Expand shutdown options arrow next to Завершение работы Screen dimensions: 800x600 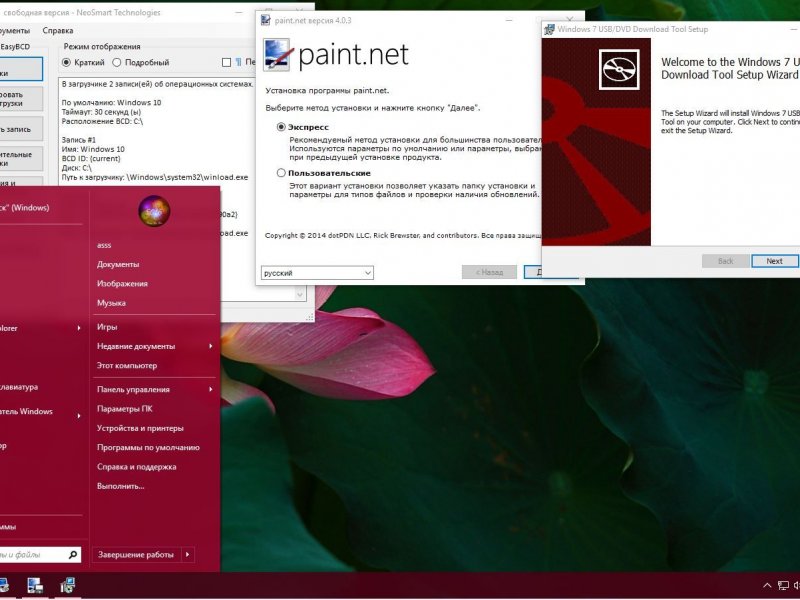188,554
